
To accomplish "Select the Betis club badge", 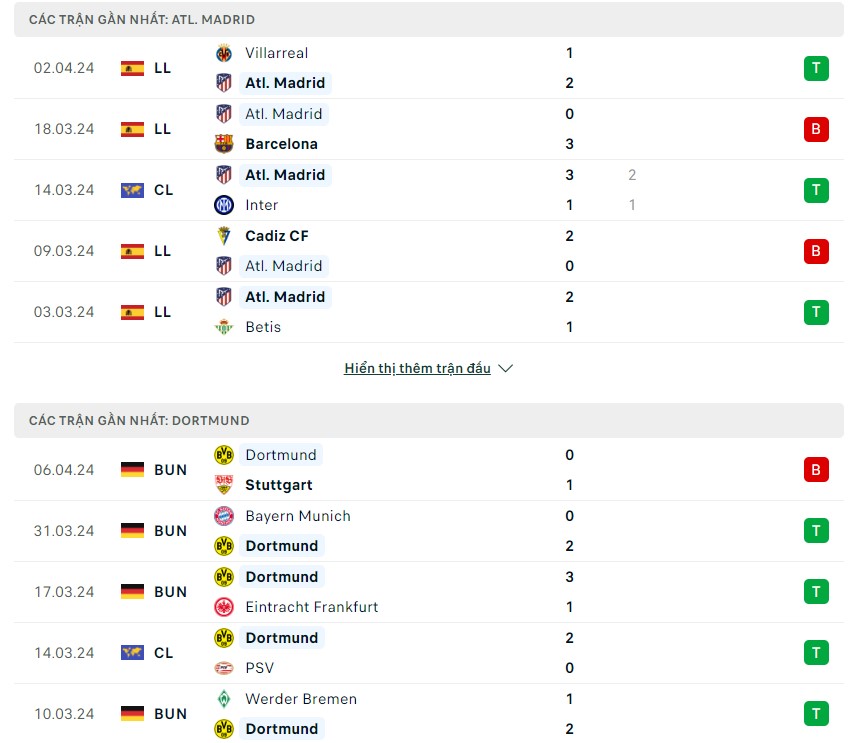I will pos(225,327).
